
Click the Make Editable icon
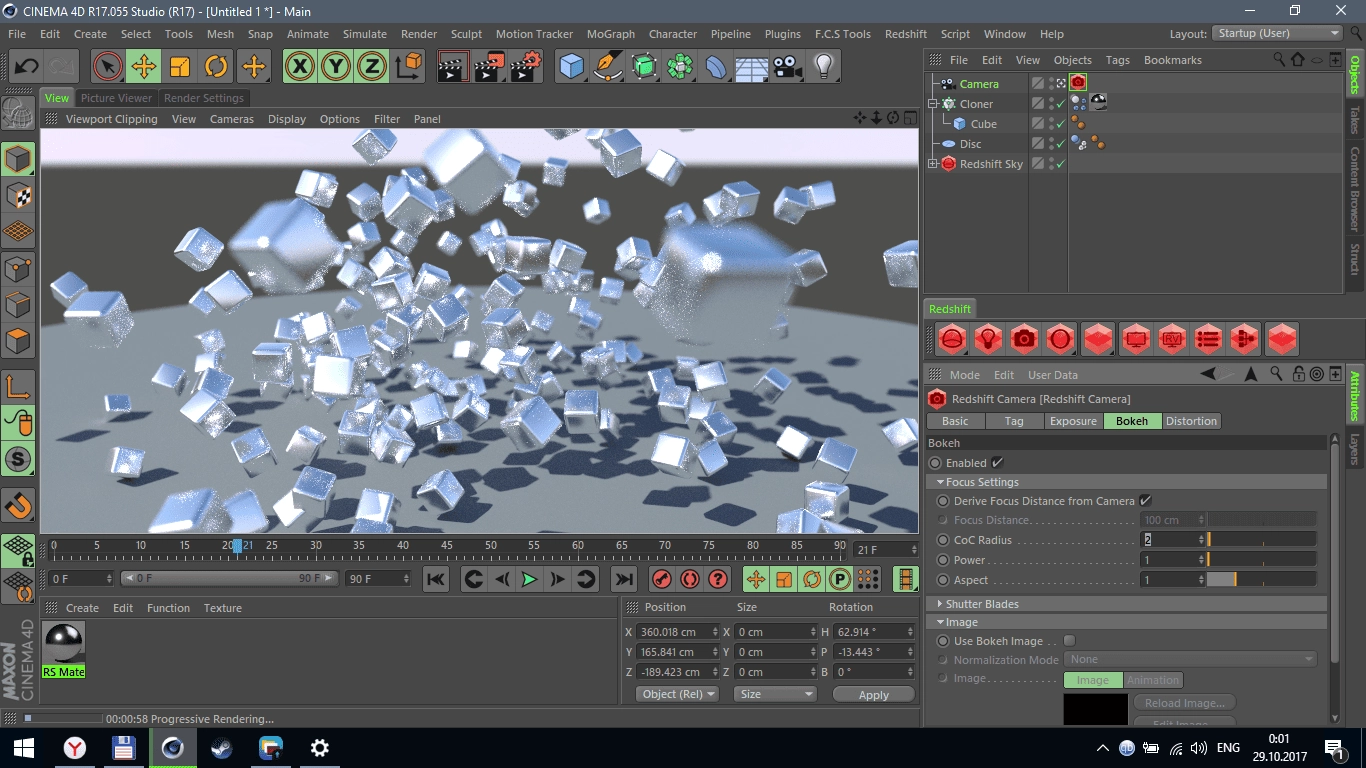18,115
